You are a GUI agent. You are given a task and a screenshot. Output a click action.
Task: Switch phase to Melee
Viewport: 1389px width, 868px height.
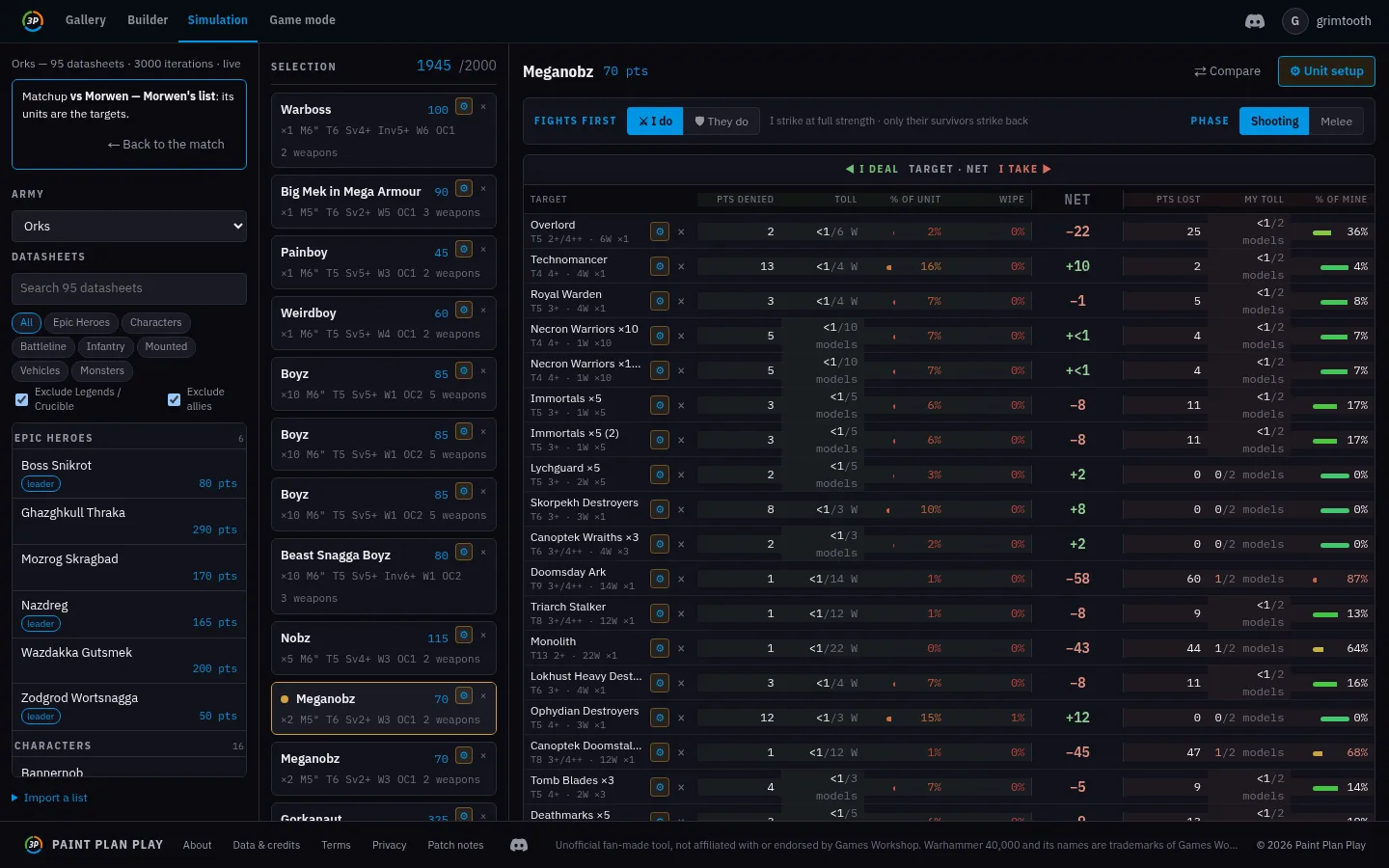click(1336, 122)
